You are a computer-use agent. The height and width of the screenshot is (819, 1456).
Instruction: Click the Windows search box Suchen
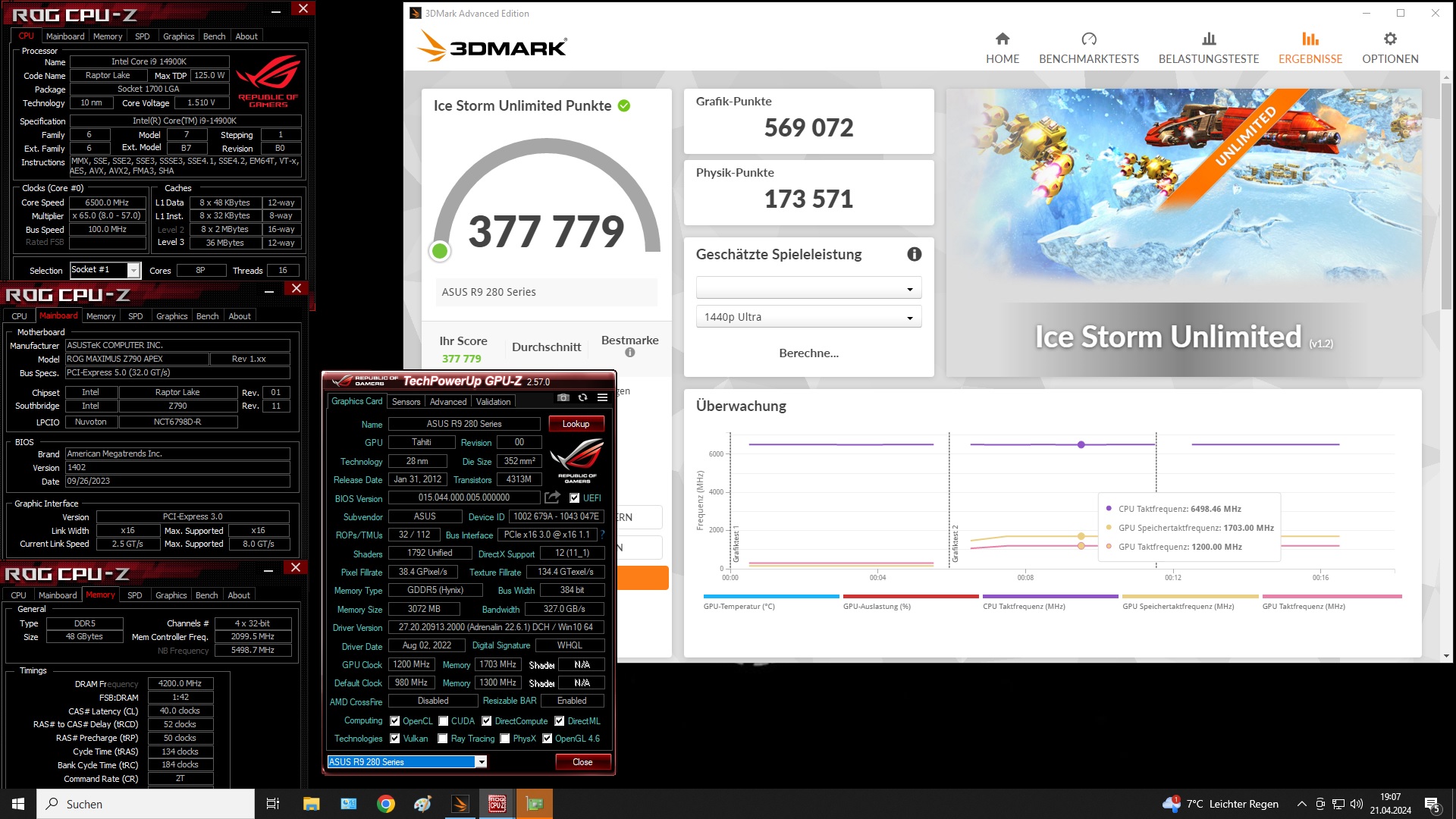pyautogui.click(x=146, y=804)
